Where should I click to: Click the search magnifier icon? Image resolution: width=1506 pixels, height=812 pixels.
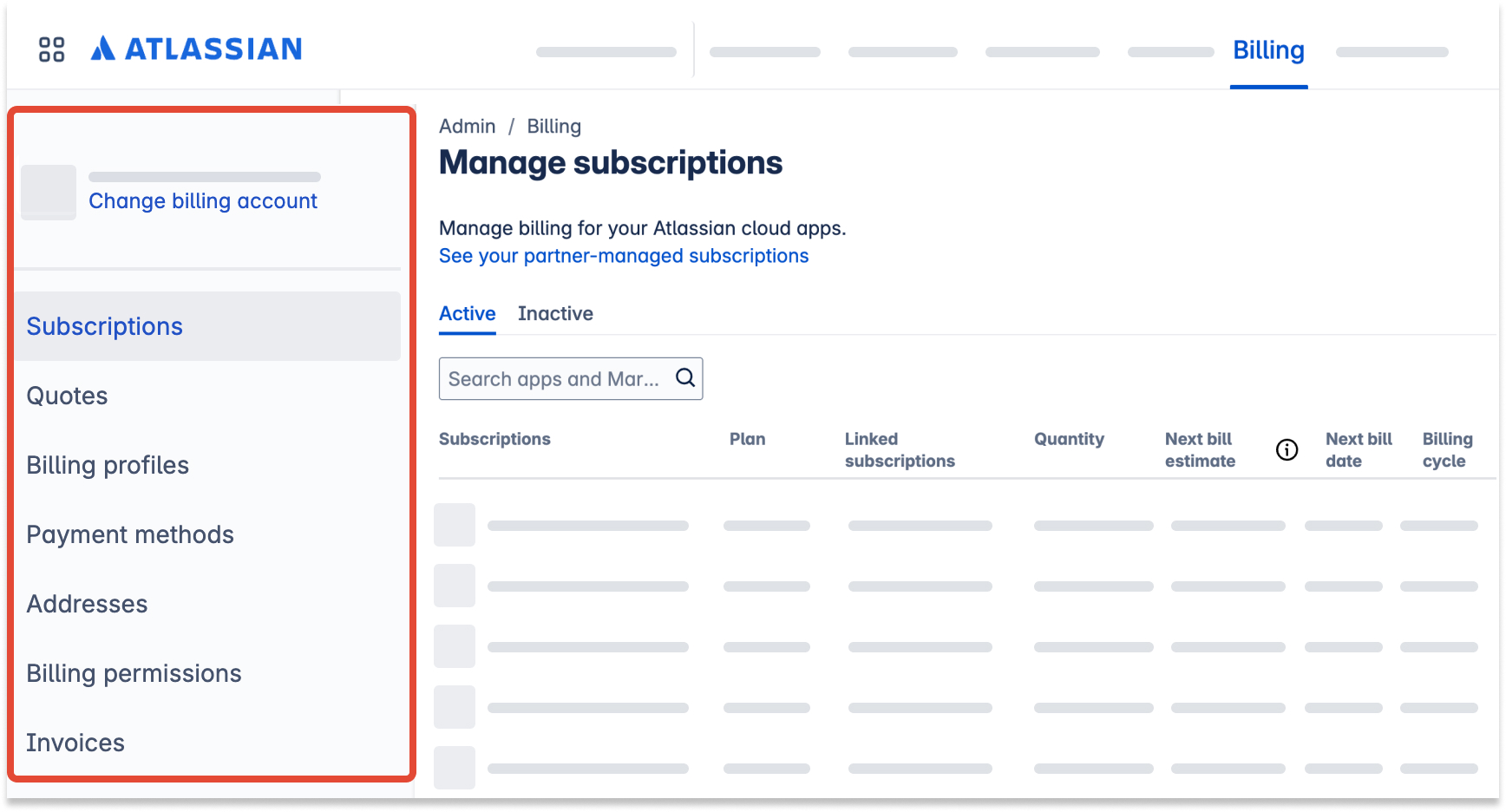point(685,378)
